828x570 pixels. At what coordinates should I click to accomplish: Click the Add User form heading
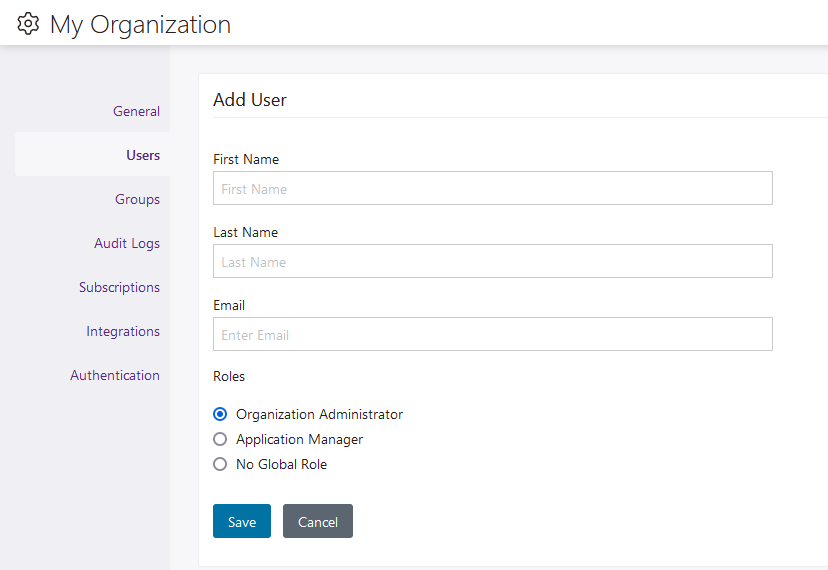click(x=250, y=100)
